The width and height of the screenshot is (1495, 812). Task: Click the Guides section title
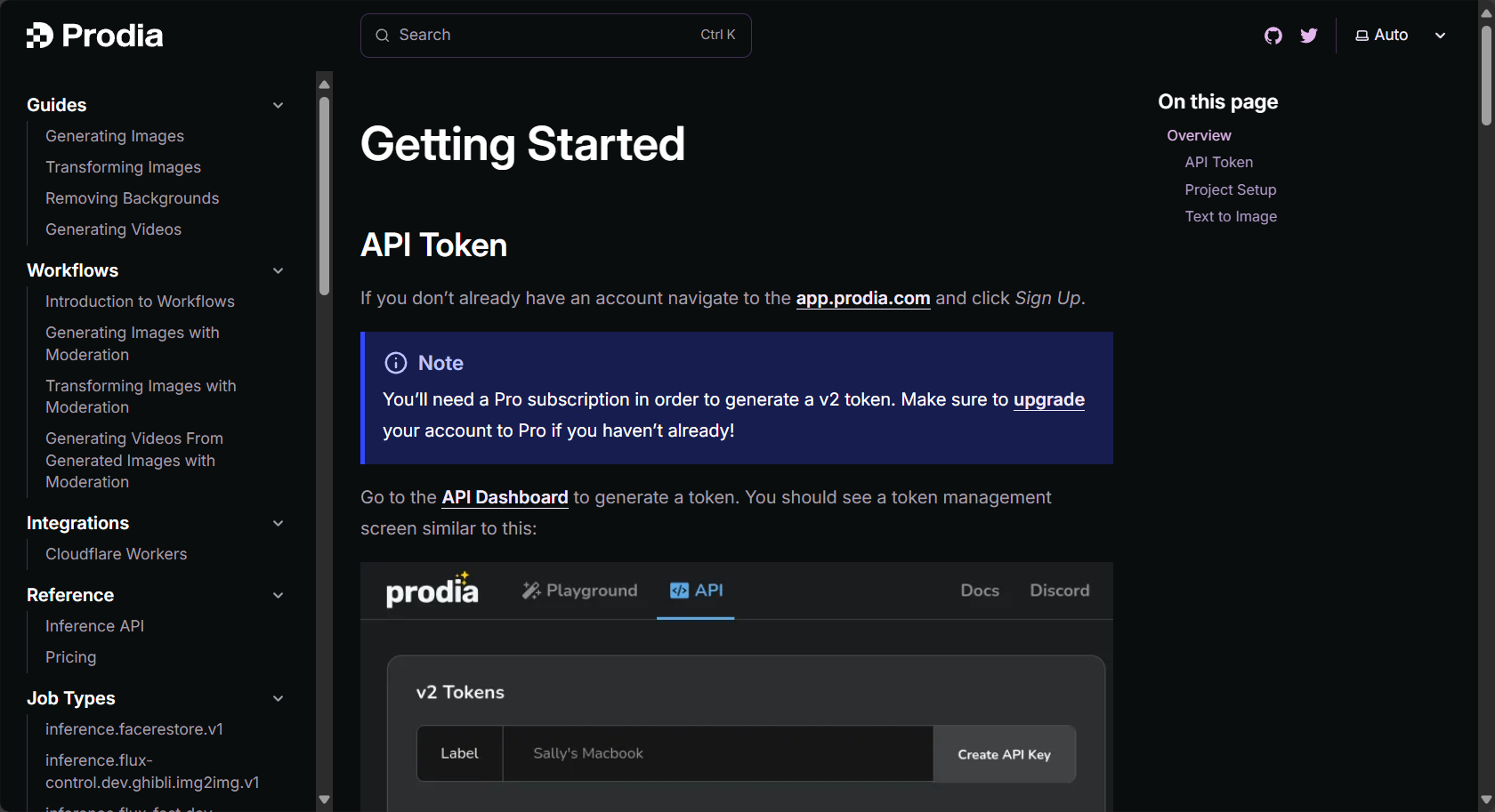(56, 105)
